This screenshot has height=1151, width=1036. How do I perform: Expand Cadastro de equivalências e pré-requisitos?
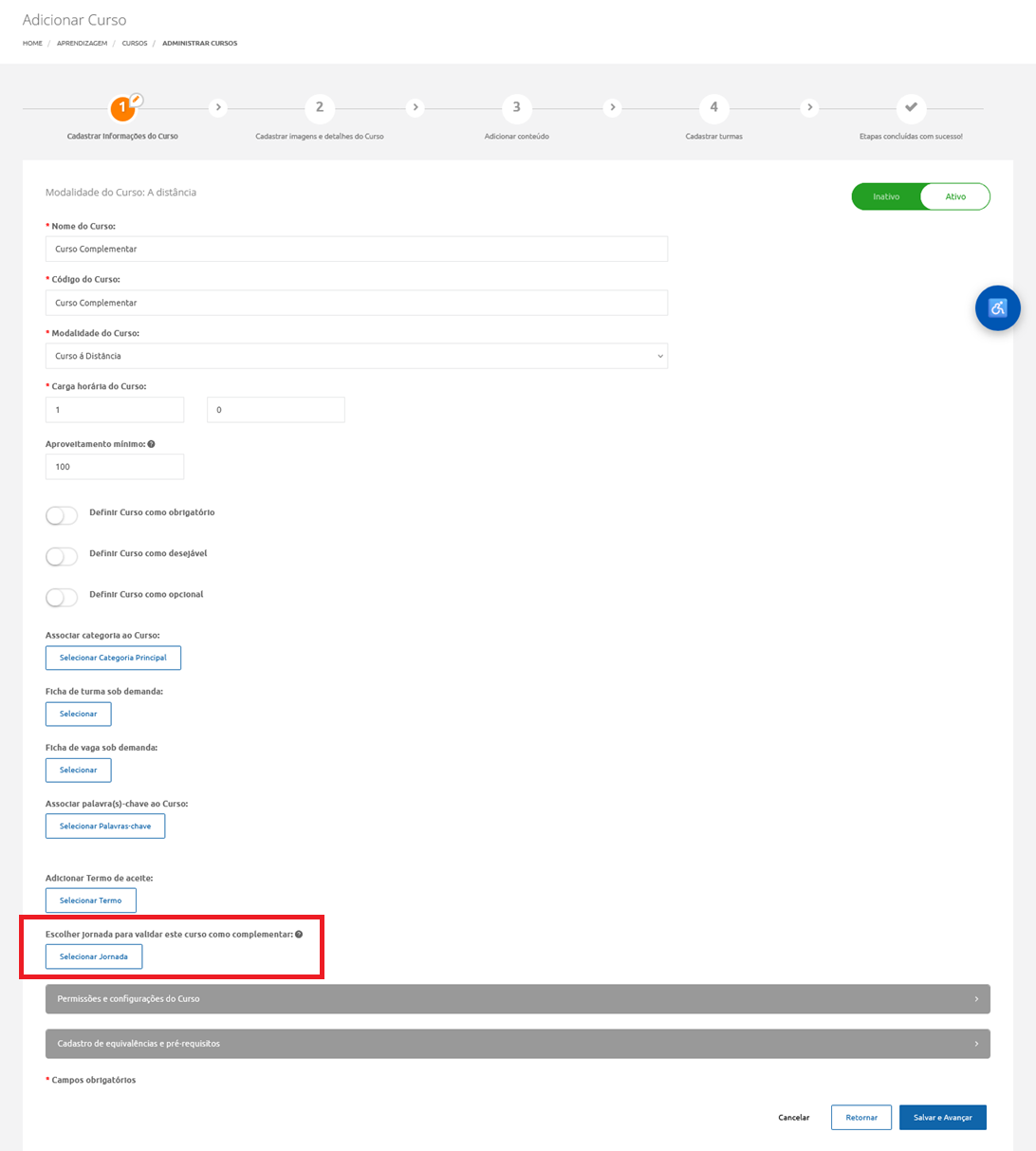[x=517, y=1044]
